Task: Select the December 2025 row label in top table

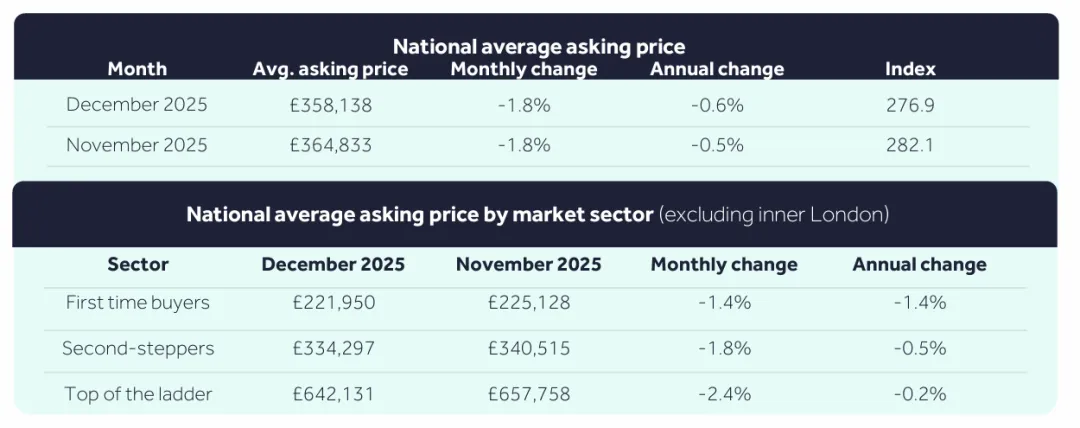Action: pos(137,105)
